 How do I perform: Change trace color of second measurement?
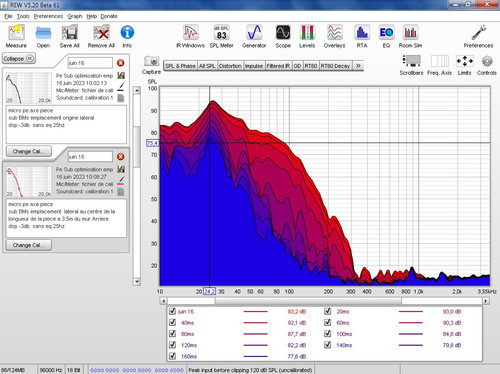click(121, 180)
